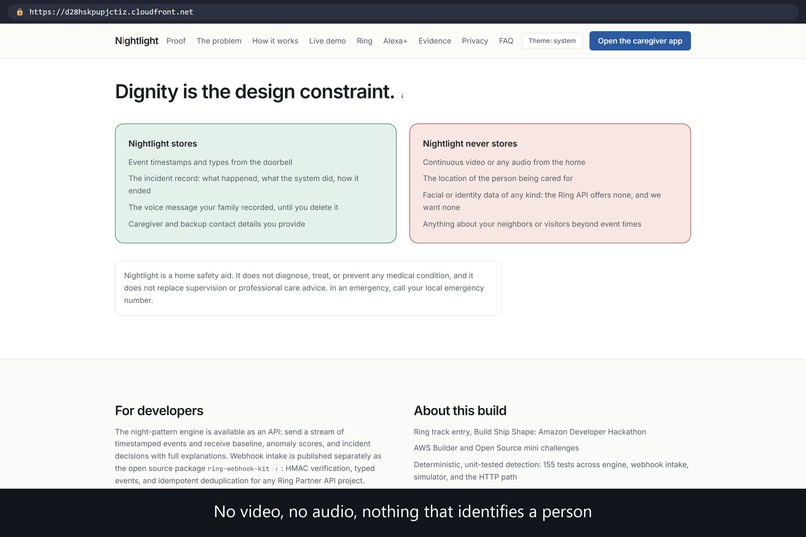Open the Privacy nav link
The image size is (806, 537).
pyautogui.click(x=474, y=41)
